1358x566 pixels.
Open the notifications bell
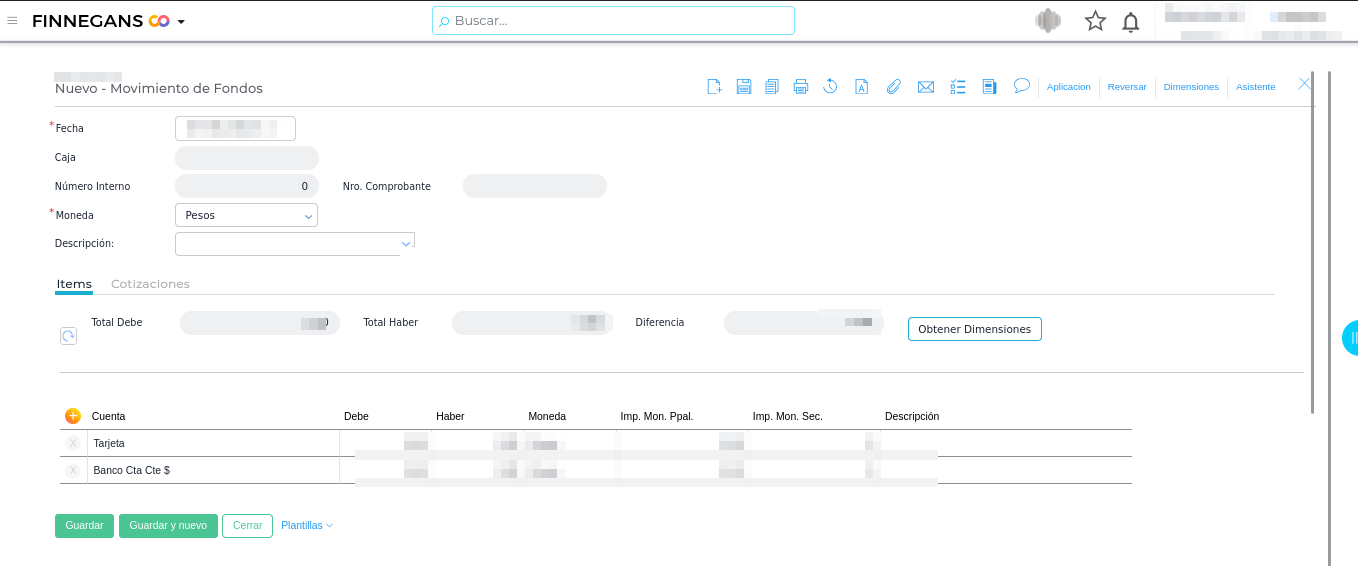coord(1131,22)
